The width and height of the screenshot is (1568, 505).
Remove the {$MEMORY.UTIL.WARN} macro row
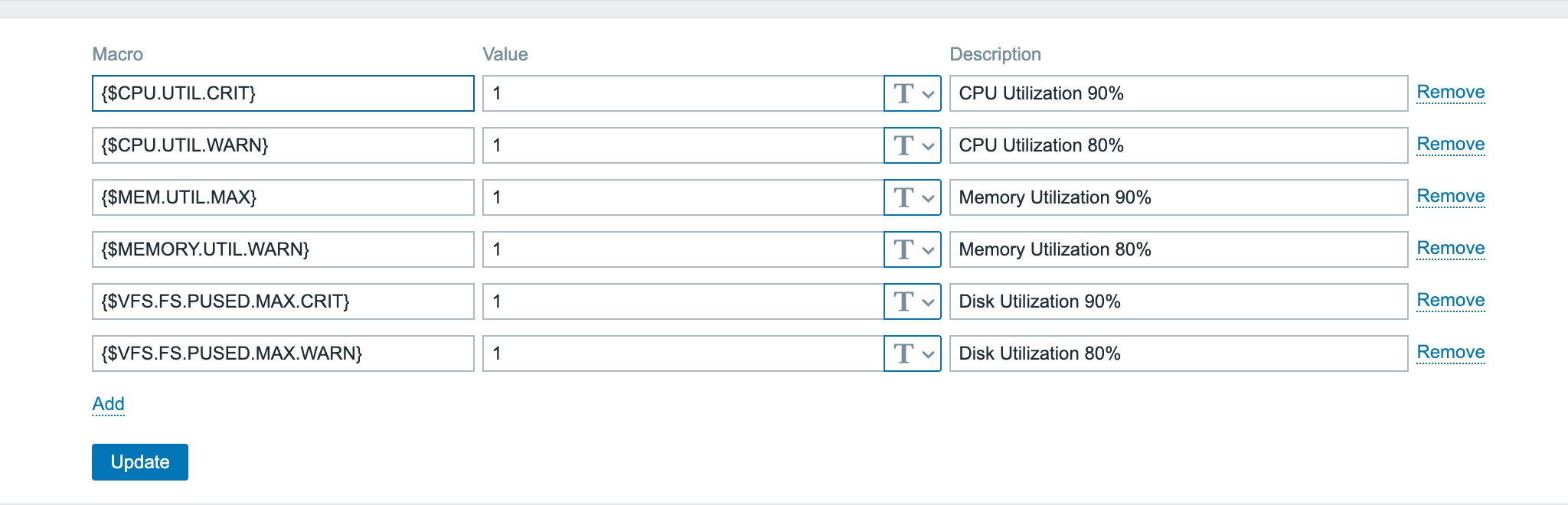click(x=1450, y=249)
